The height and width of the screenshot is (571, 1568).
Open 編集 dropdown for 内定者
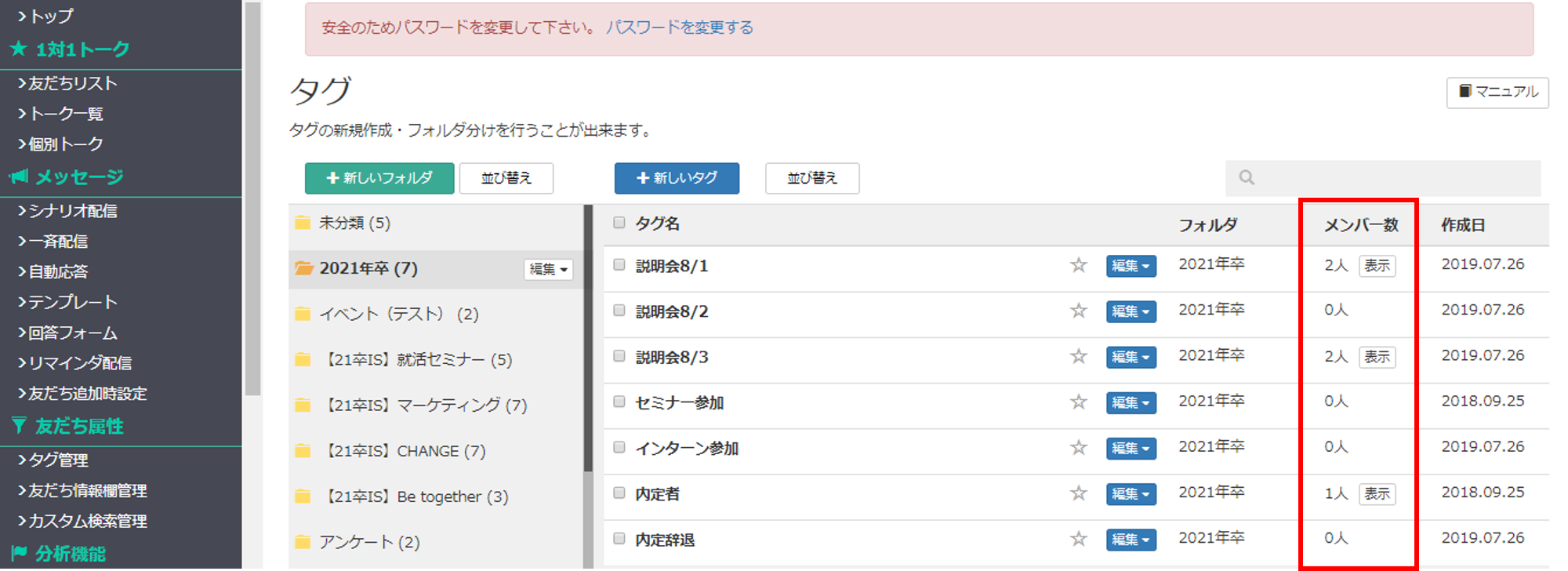coord(1131,493)
